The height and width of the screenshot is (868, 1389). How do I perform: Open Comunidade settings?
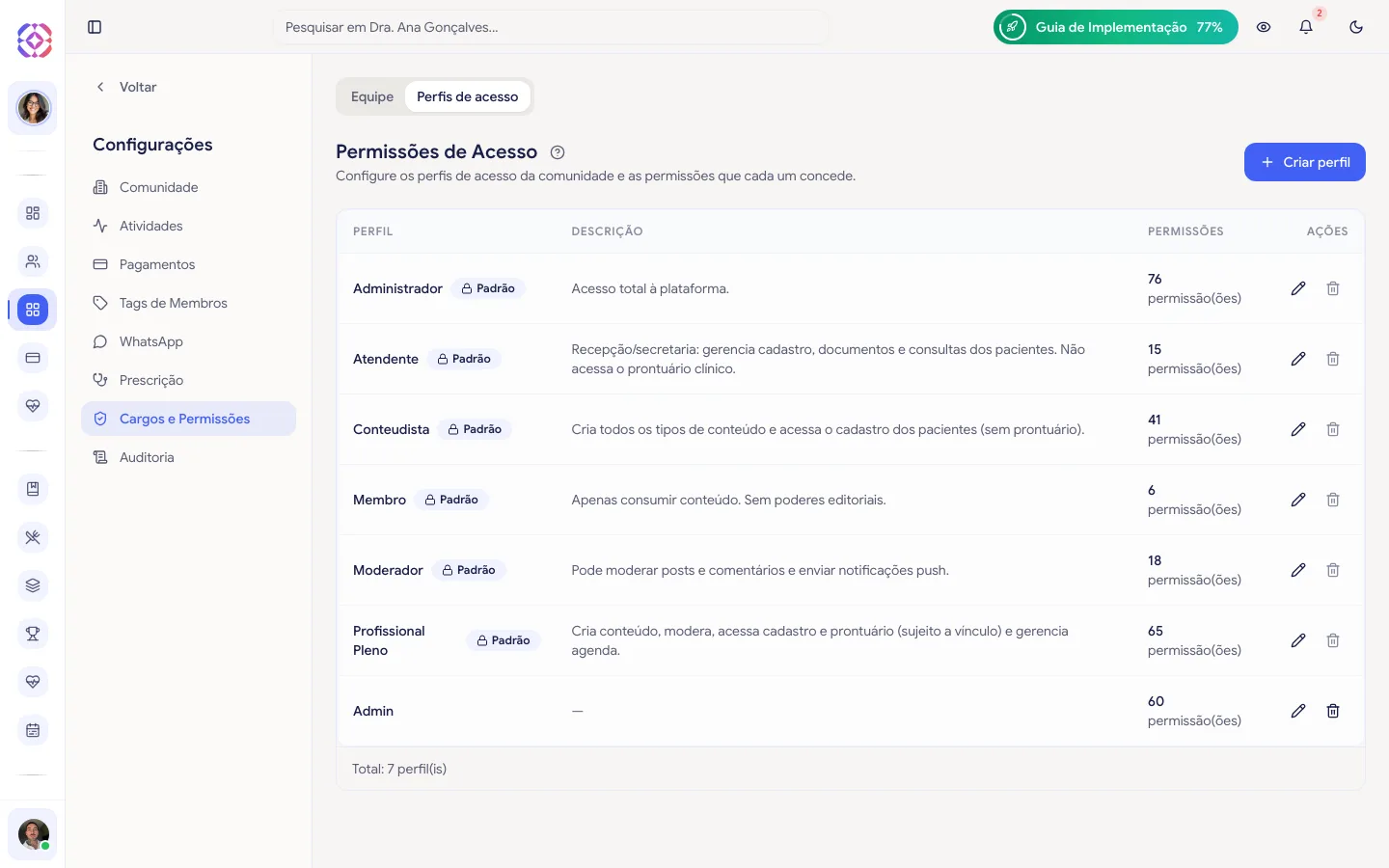tap(188, 187)
